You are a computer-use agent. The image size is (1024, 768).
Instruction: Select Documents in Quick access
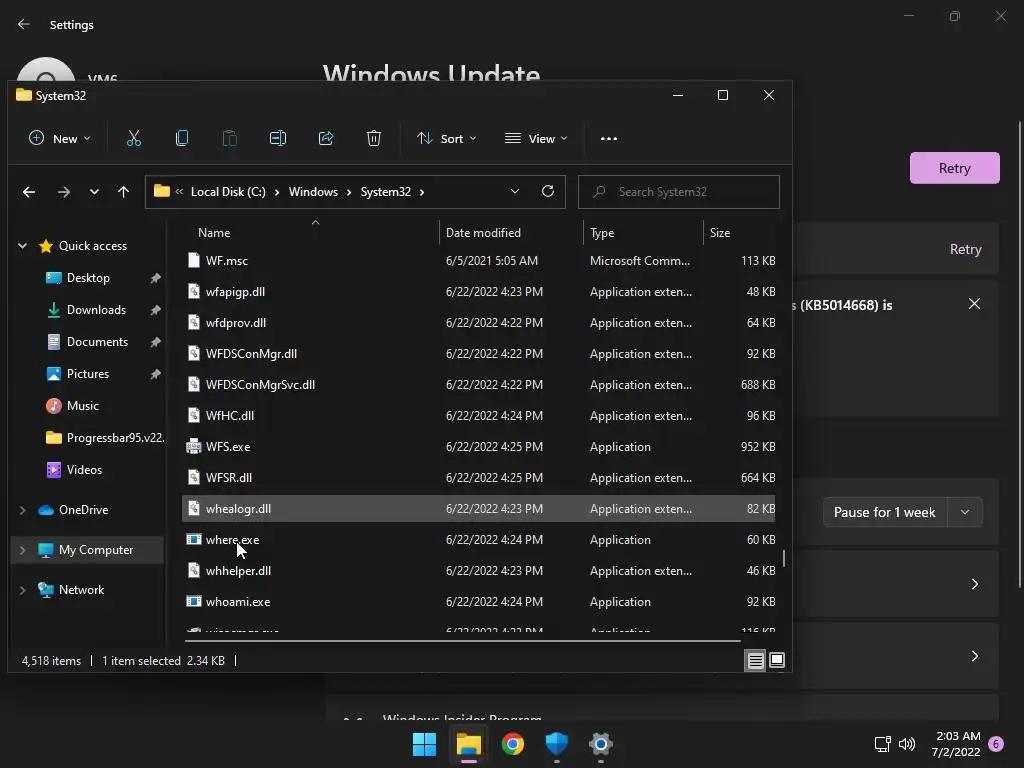tap(97, 342)
